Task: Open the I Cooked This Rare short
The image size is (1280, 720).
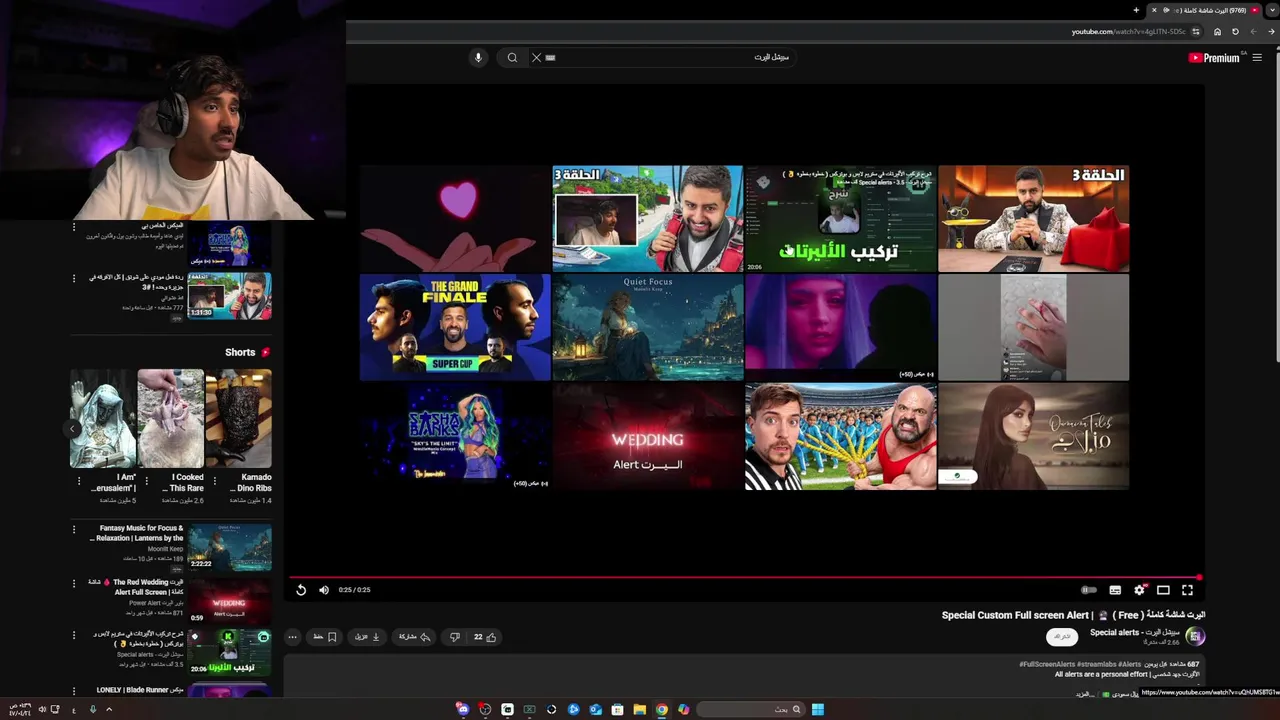Action: (170, 418)
